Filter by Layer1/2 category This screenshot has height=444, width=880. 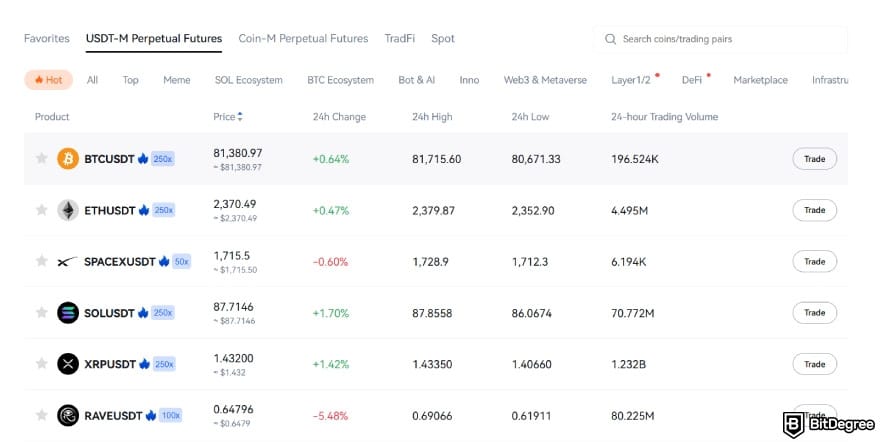point(631,80)
